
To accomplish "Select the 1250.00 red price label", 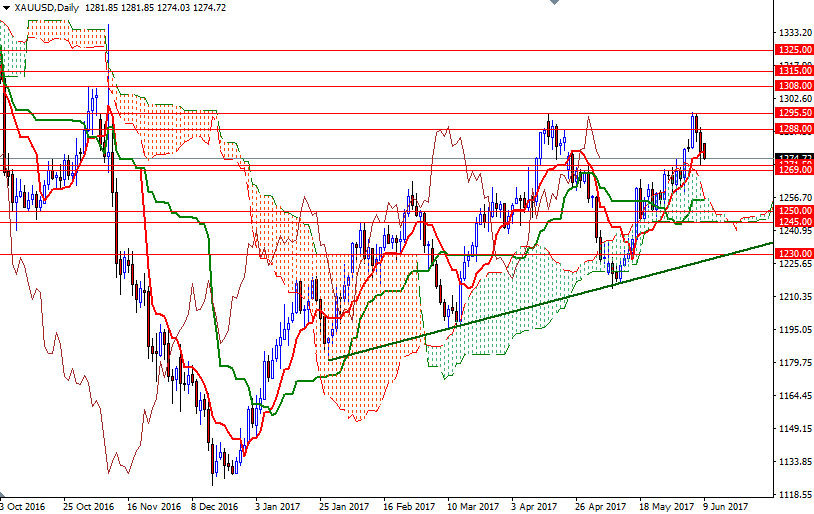I will [x=794, y=211].
